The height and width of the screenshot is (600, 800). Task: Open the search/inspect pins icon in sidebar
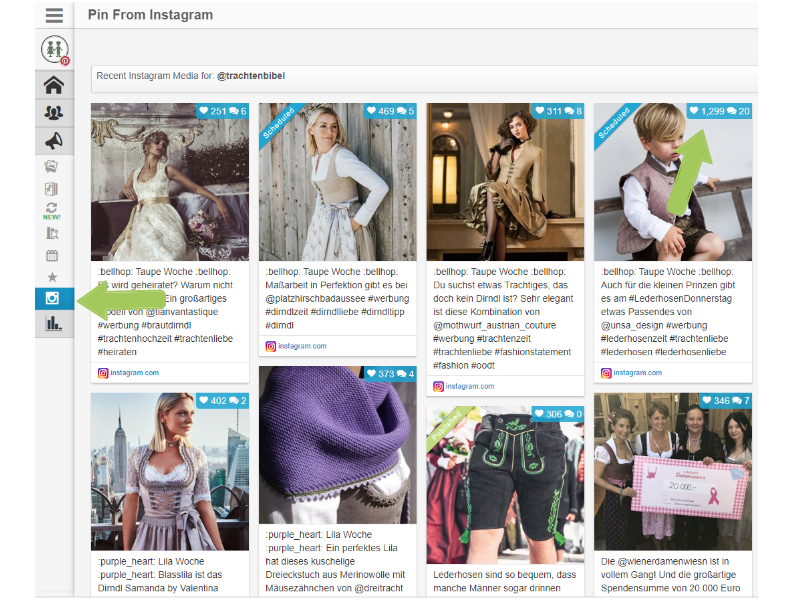click(x=52, y=233)
